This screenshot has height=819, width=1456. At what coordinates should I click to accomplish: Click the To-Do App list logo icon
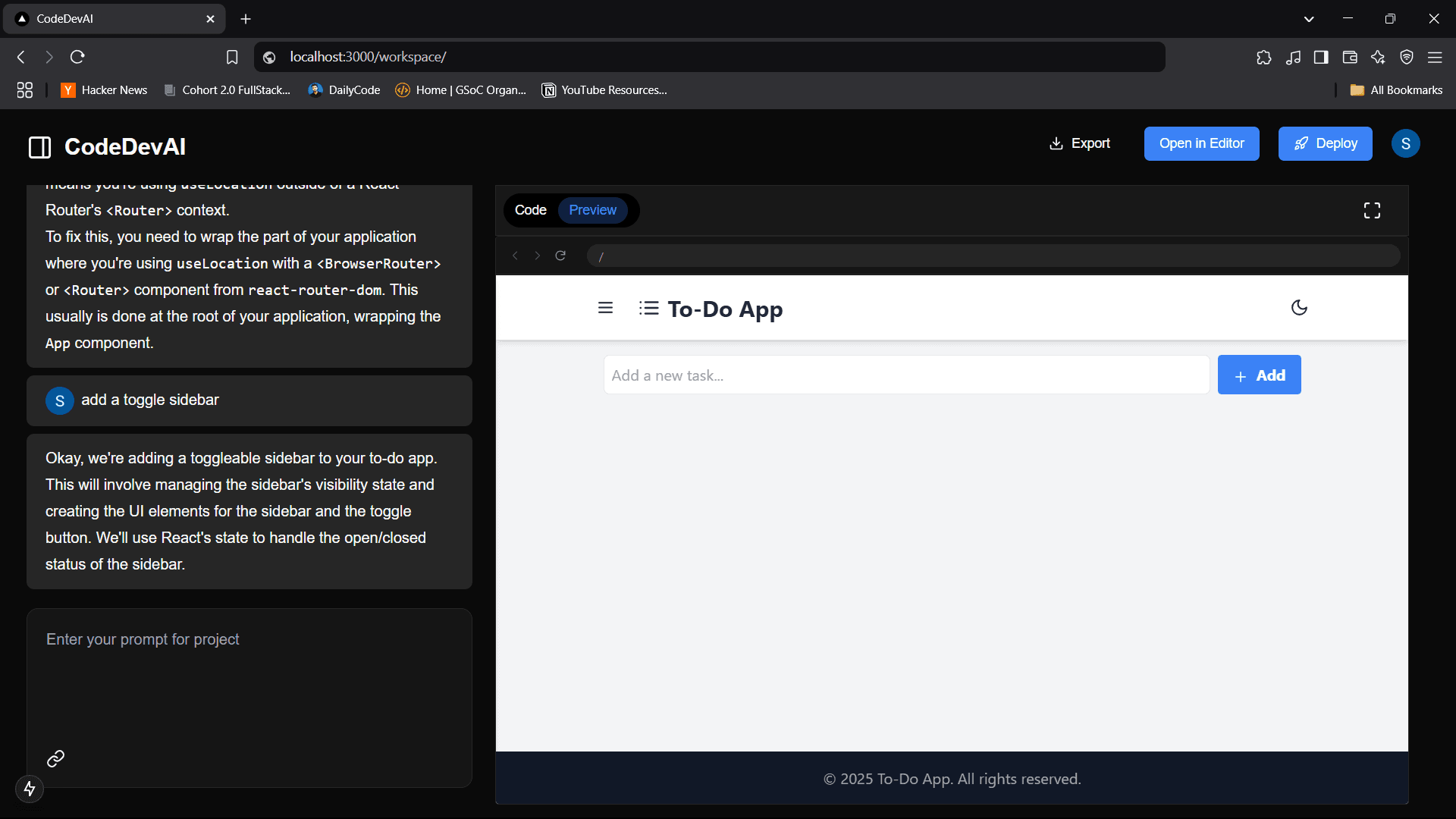[x=648, y=308]
